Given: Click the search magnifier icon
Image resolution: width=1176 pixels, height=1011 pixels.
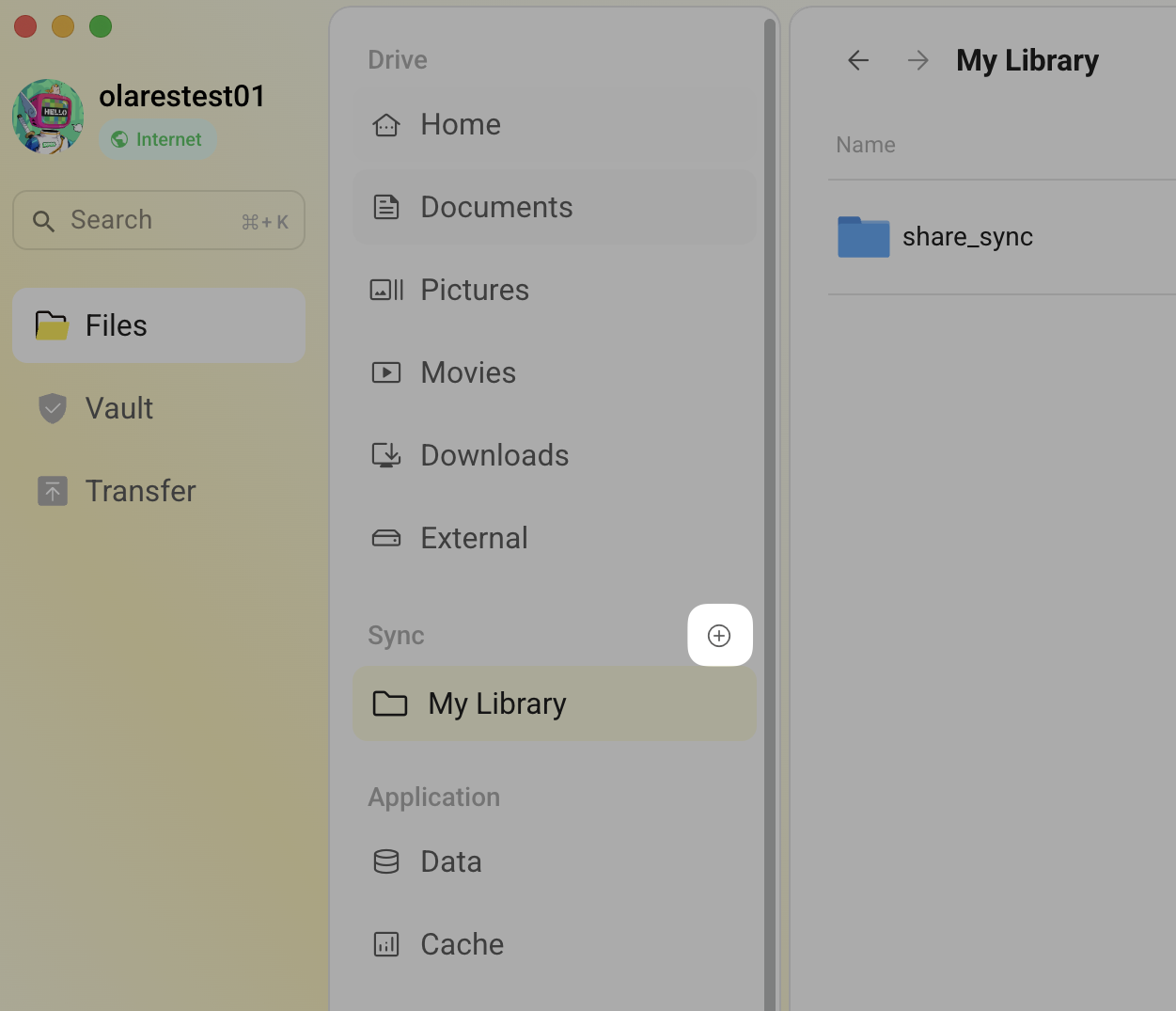Looking at the screenshot, I should point(44,220).
